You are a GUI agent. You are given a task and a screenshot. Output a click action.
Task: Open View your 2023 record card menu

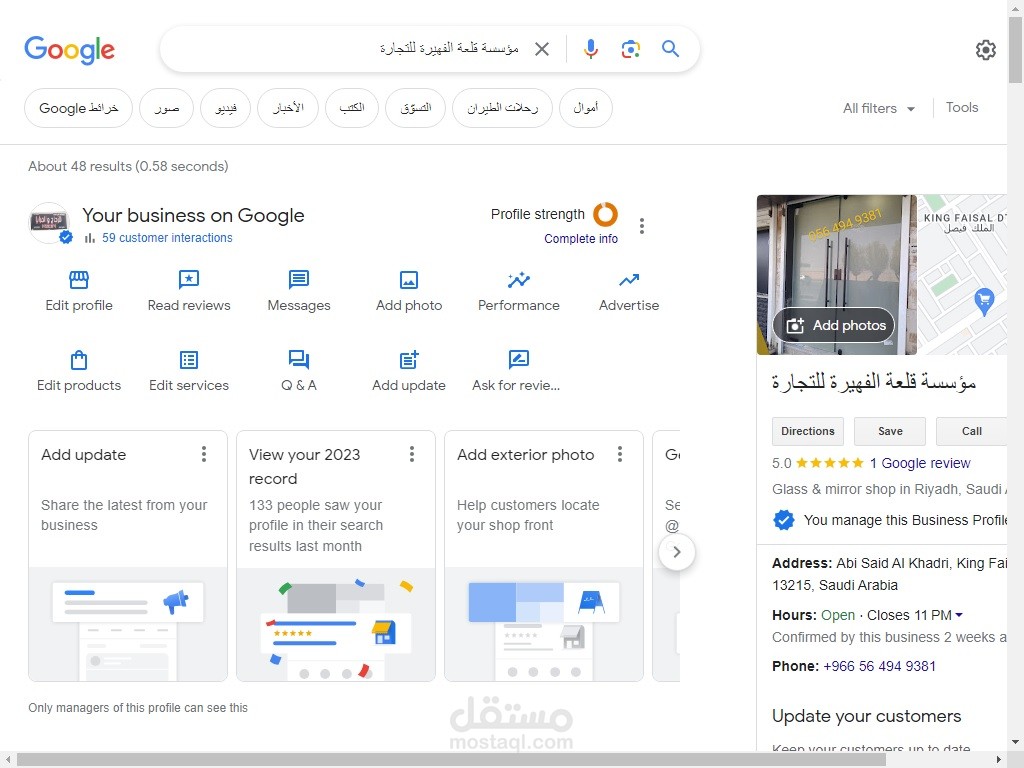[x=412, y=455]
